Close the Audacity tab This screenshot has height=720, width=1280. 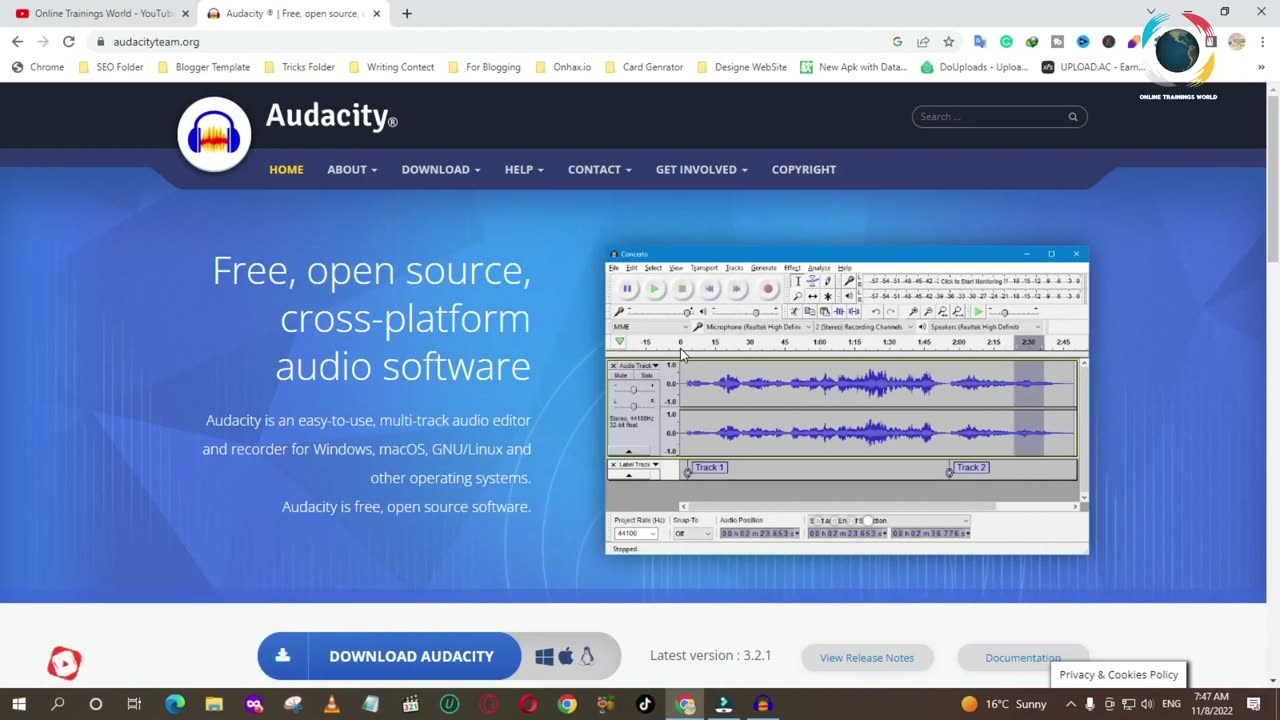tap(376, 14)
